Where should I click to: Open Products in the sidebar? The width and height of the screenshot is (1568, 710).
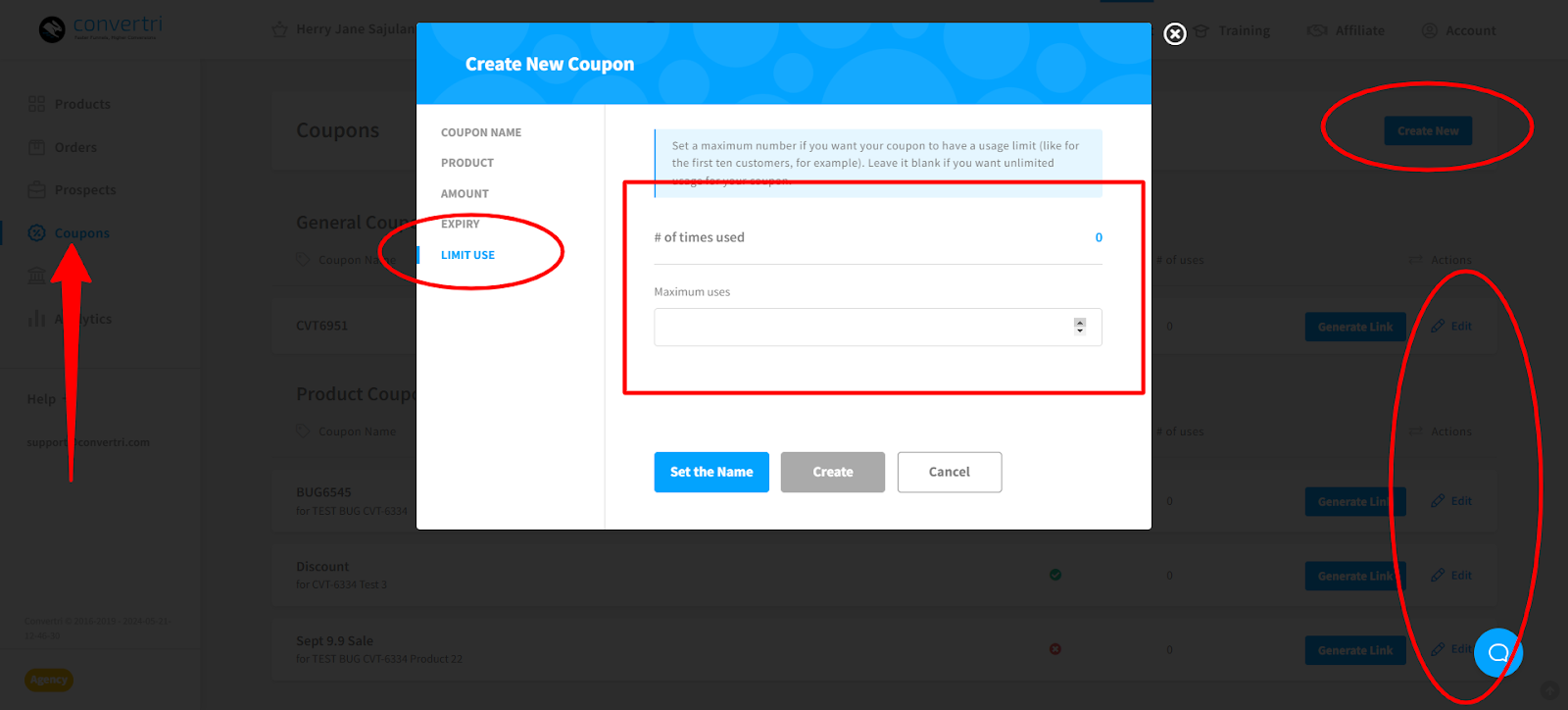pyautogui.click(x=82, y=104)
